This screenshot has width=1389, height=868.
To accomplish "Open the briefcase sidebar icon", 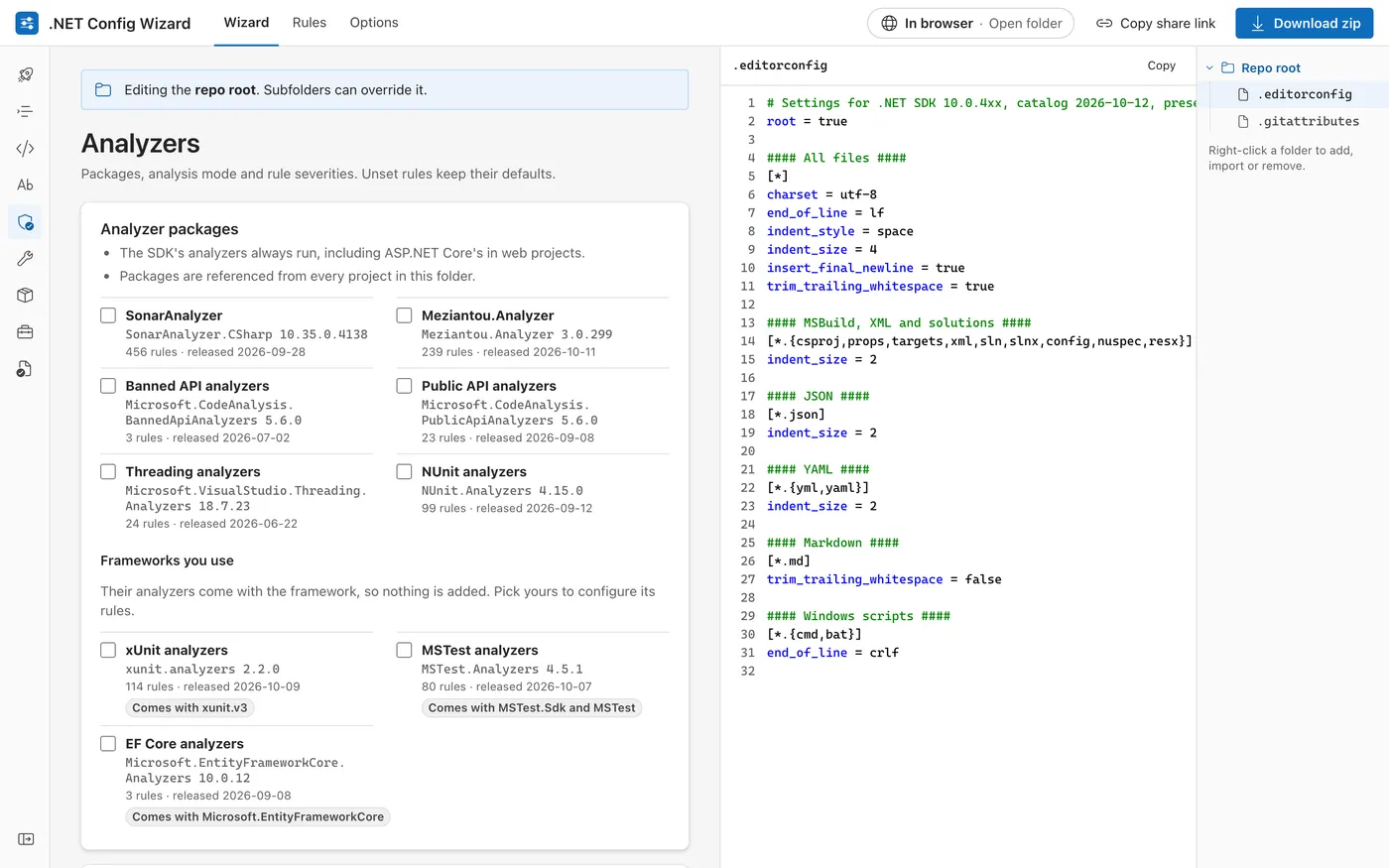I will coord(26,332).
